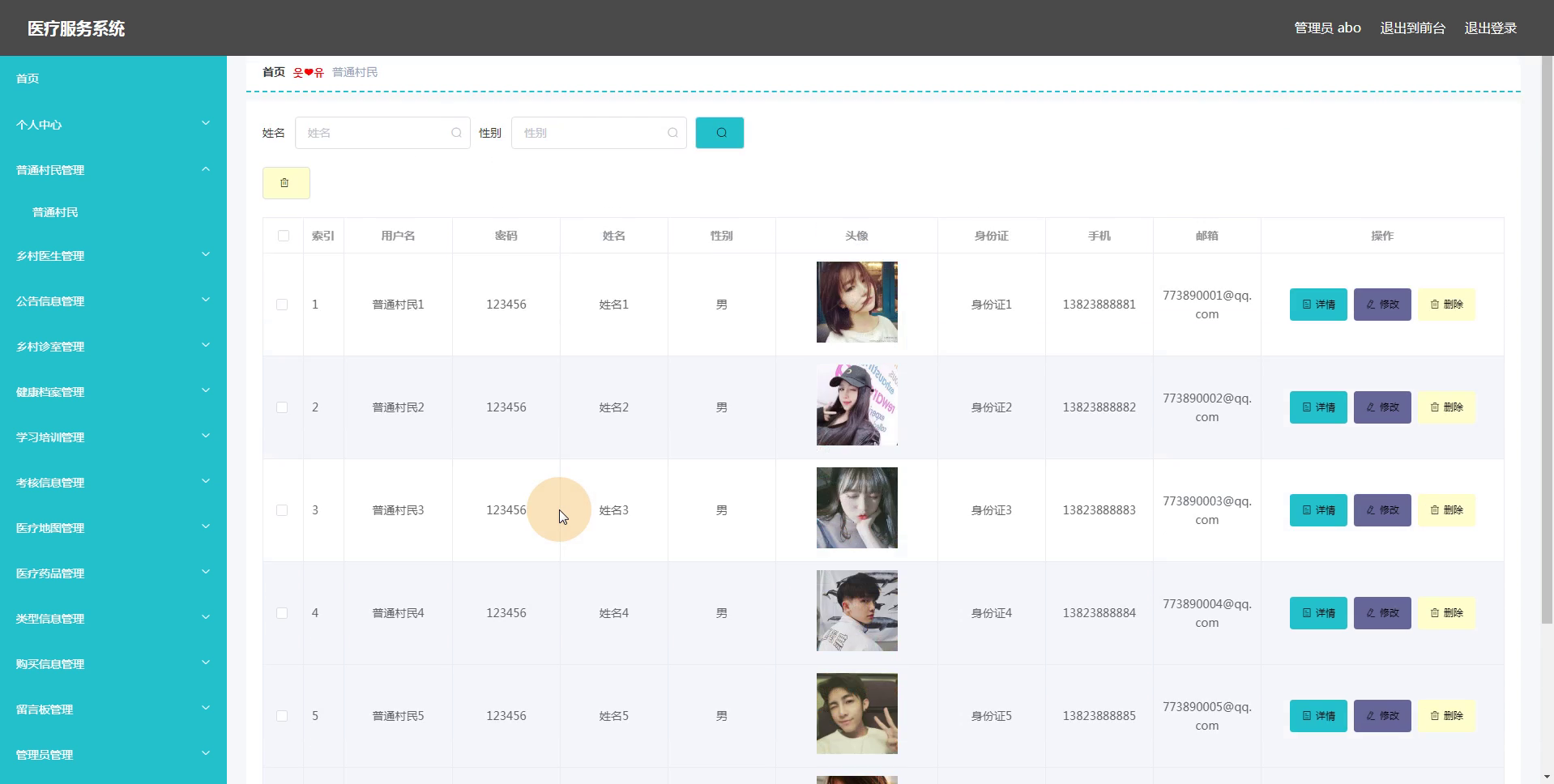Click 修改 for 普通村民5

1382,716
